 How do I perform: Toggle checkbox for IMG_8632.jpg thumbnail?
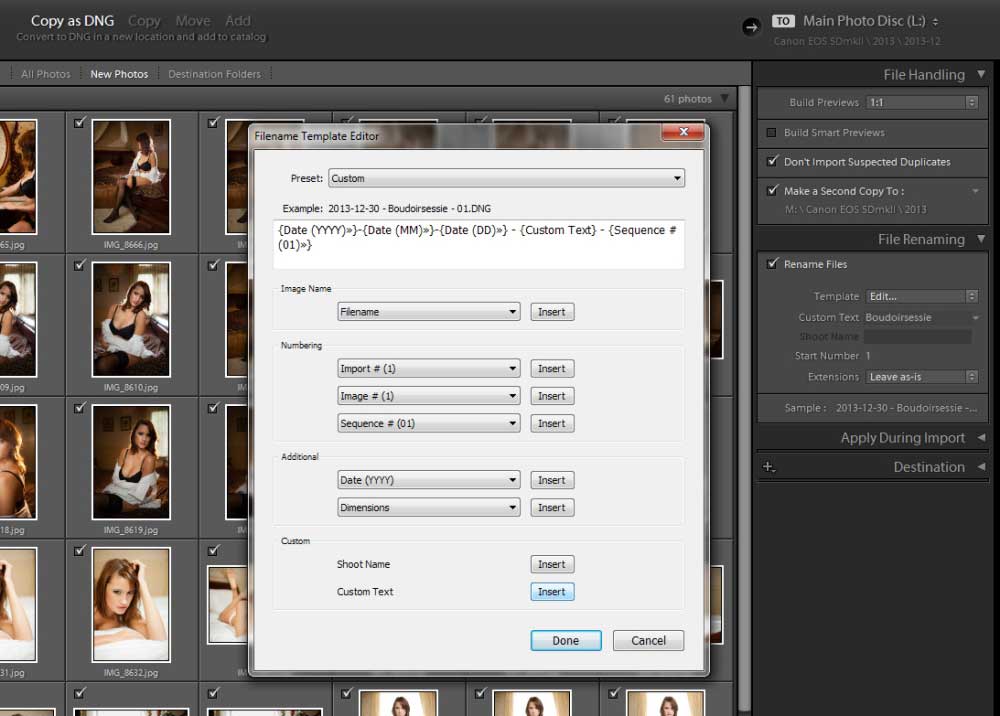(x=80, y=551)
